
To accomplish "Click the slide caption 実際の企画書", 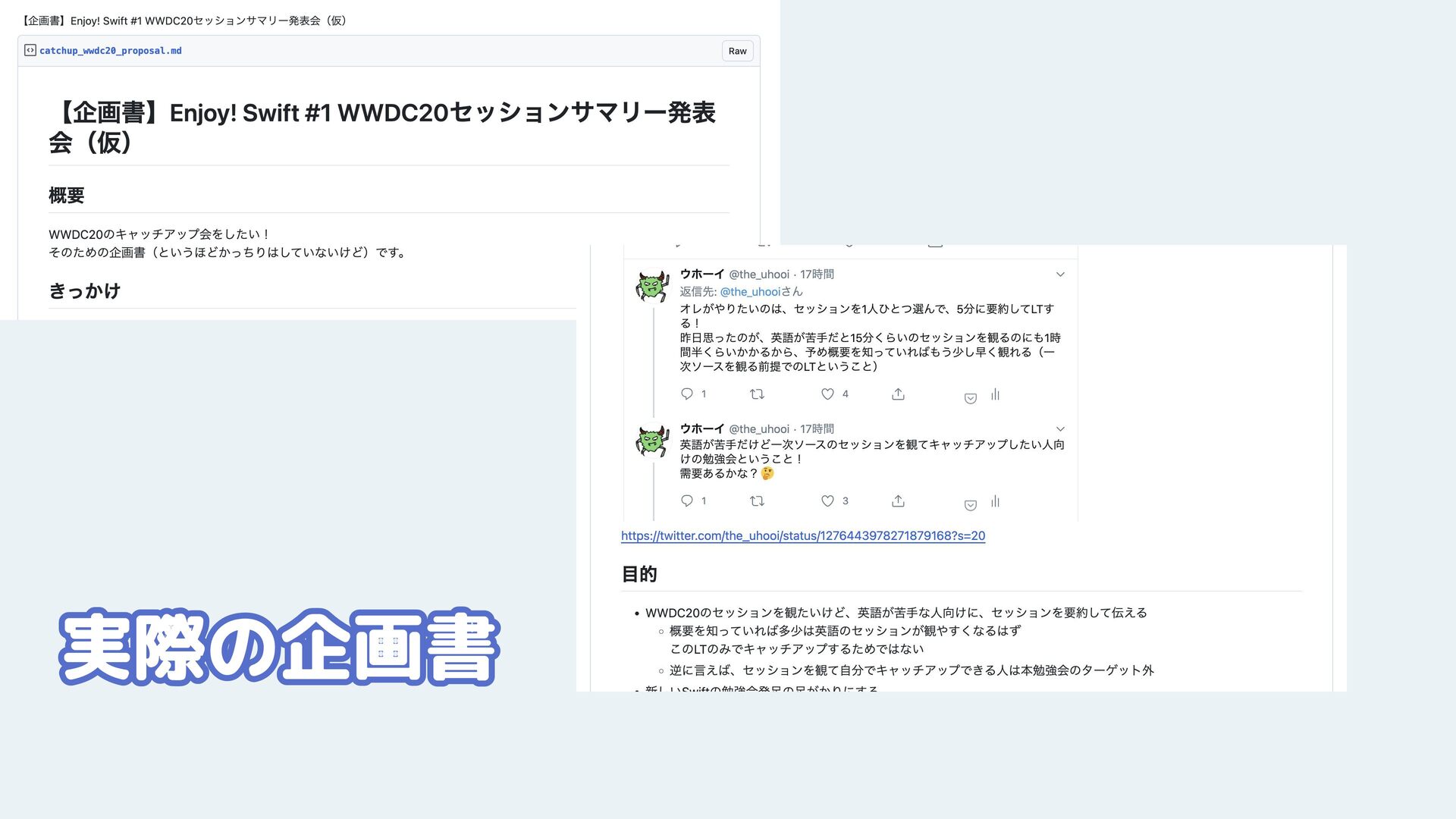I will [279, 648].
